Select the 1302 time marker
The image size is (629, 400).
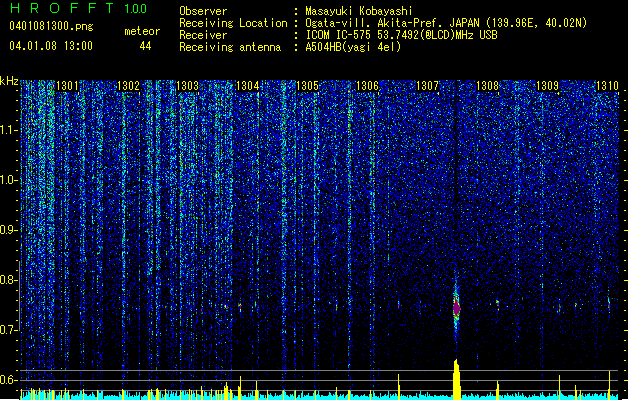click(x=128, y=86)
